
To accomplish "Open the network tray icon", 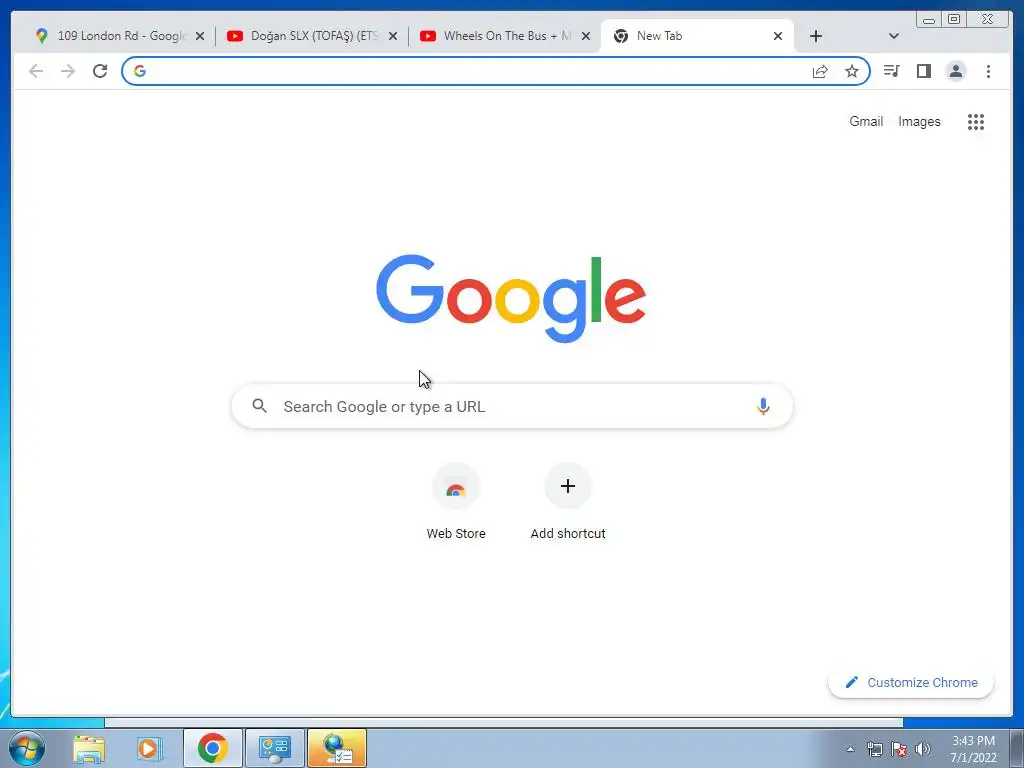I will pyautogui.click(x=874, y=749).
